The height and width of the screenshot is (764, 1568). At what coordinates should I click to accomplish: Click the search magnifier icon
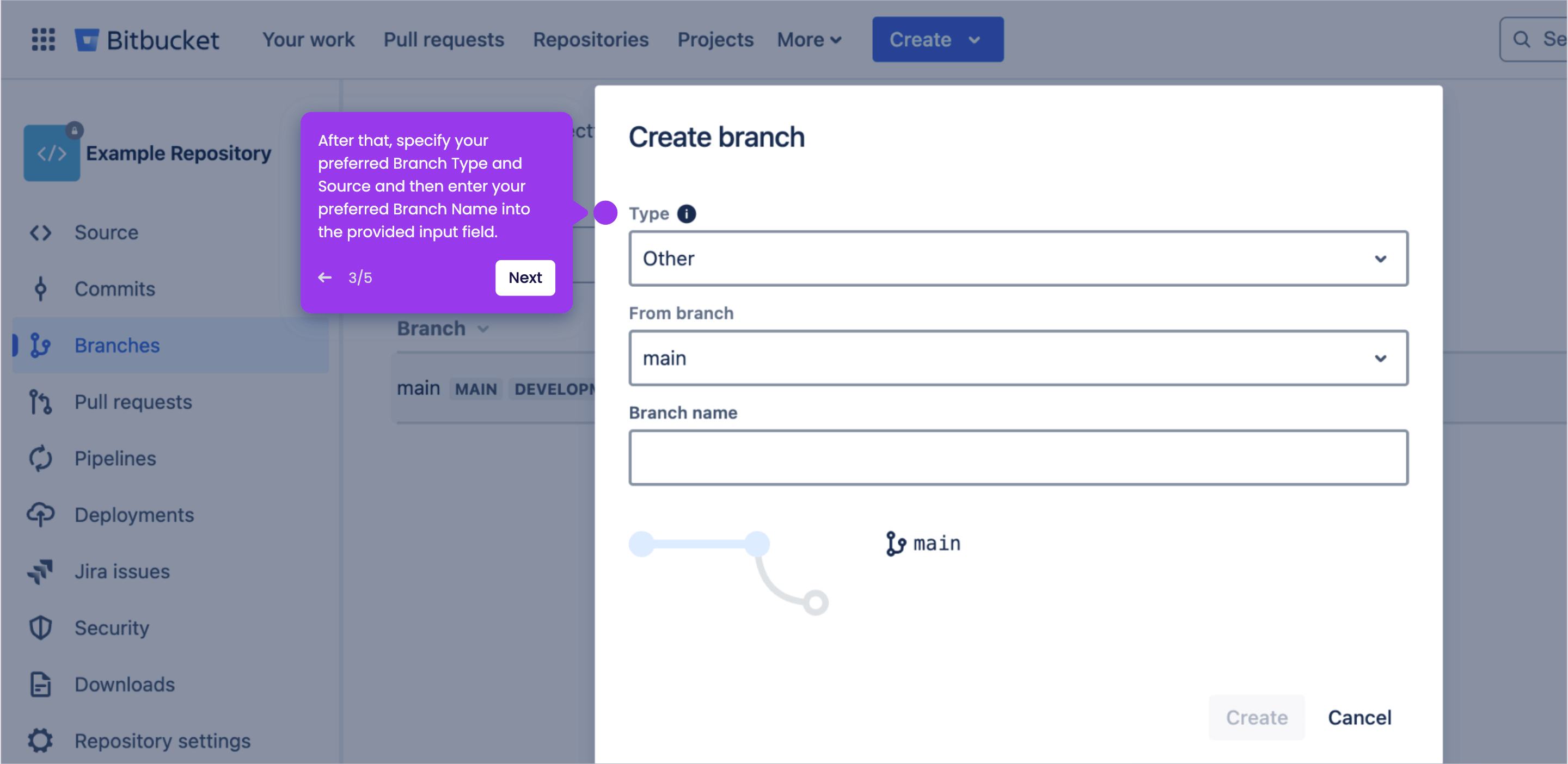coord(1521,40)
